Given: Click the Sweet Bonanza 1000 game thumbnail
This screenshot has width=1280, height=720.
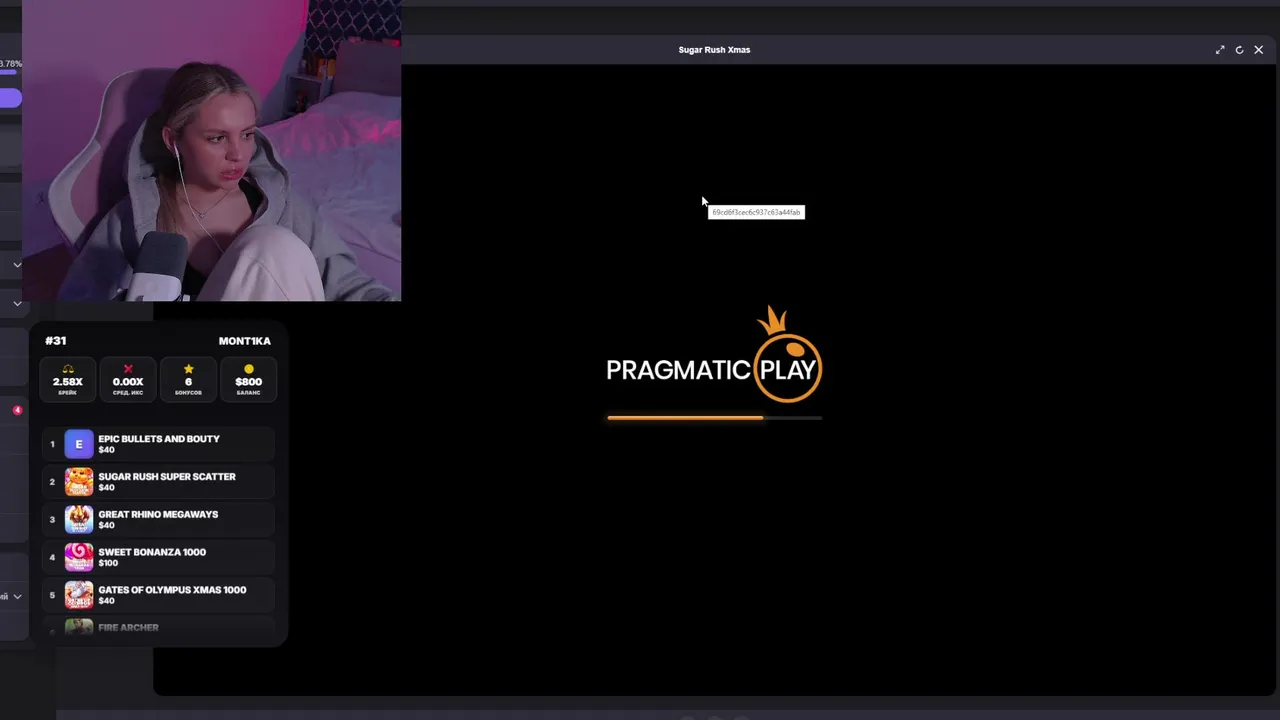Looking at the screenshot, I should coord(79,557).
